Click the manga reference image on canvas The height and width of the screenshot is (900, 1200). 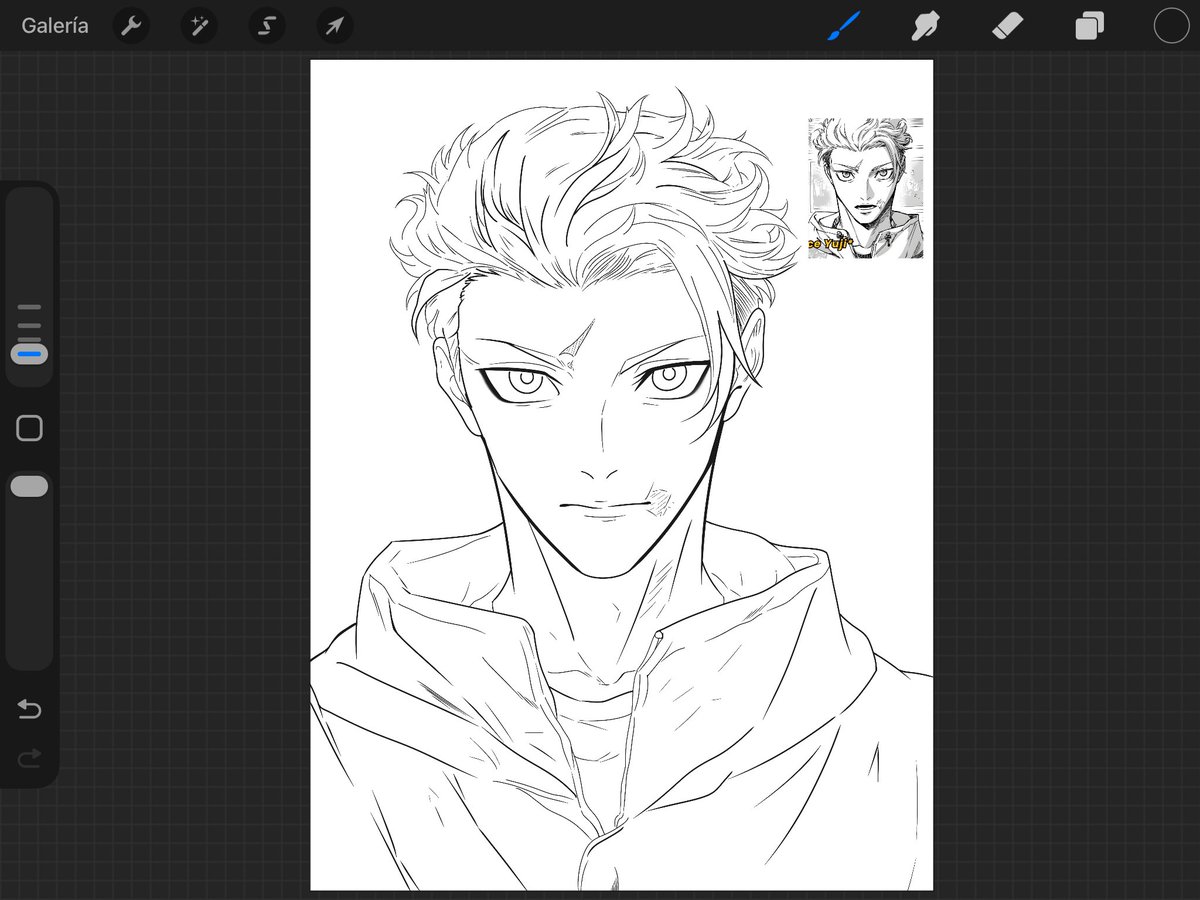pyautogui.click(x=866, y=188)
